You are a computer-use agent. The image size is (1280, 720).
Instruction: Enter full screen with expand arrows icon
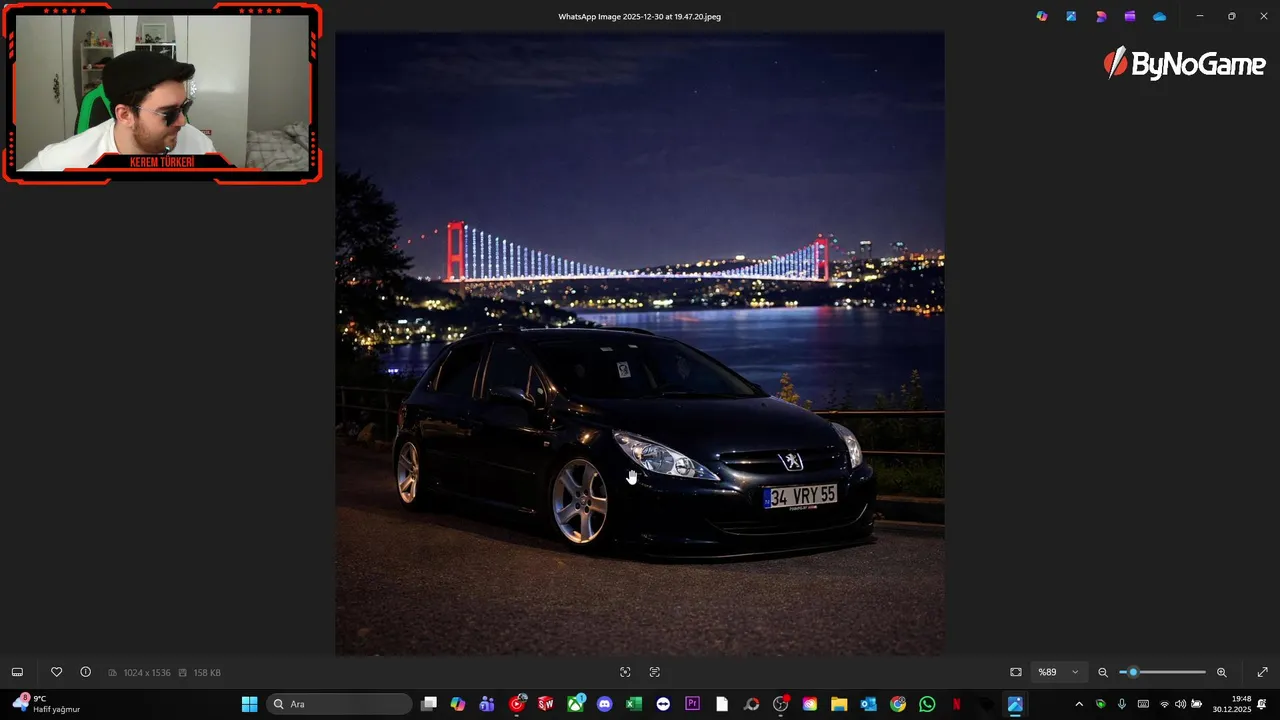[x=1262, y=672]
